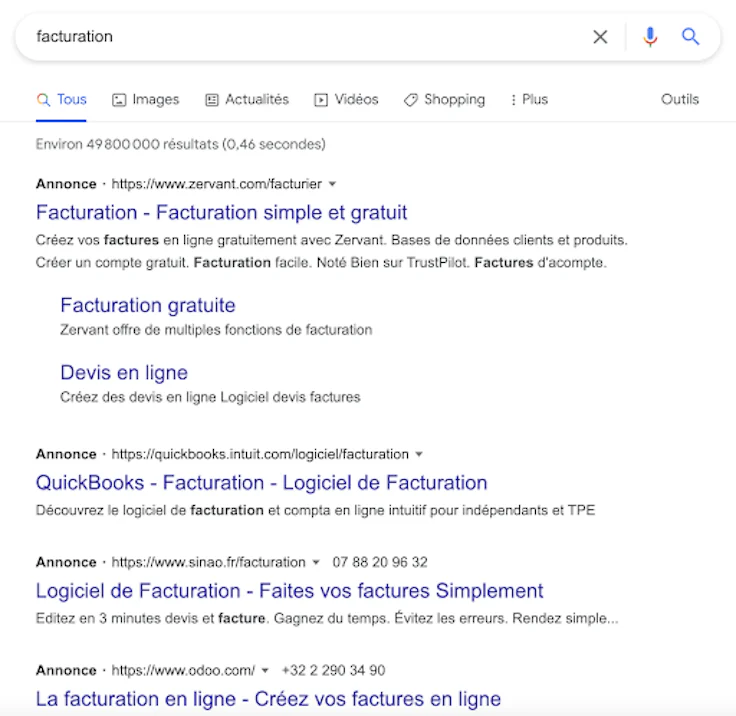Click the Shopping tag icon
Viewport: 736px width, 716px height.
coord(411,100)
